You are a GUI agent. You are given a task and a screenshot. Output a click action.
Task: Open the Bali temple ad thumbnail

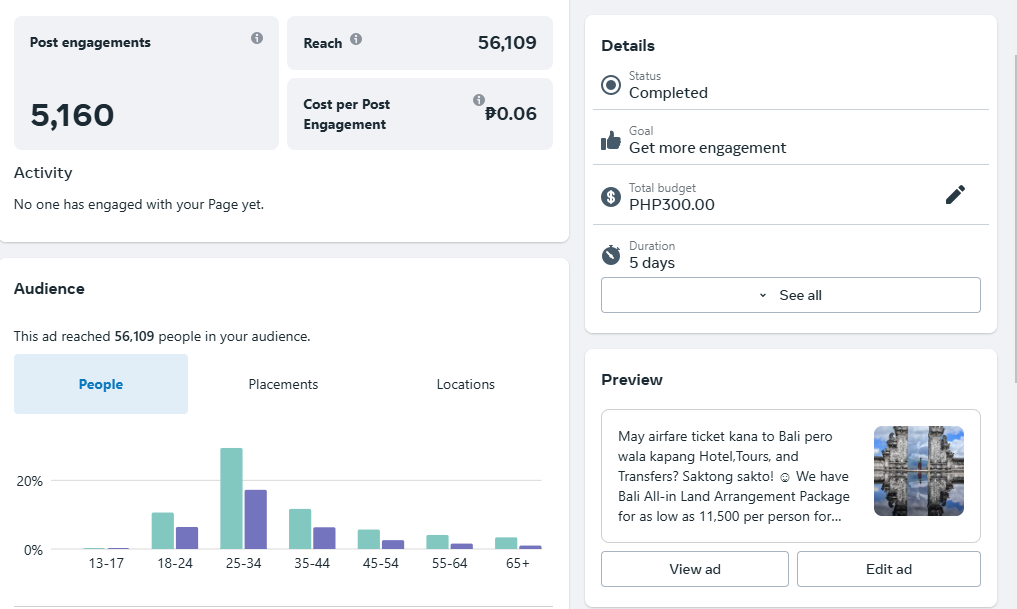[x=918, y=471]
